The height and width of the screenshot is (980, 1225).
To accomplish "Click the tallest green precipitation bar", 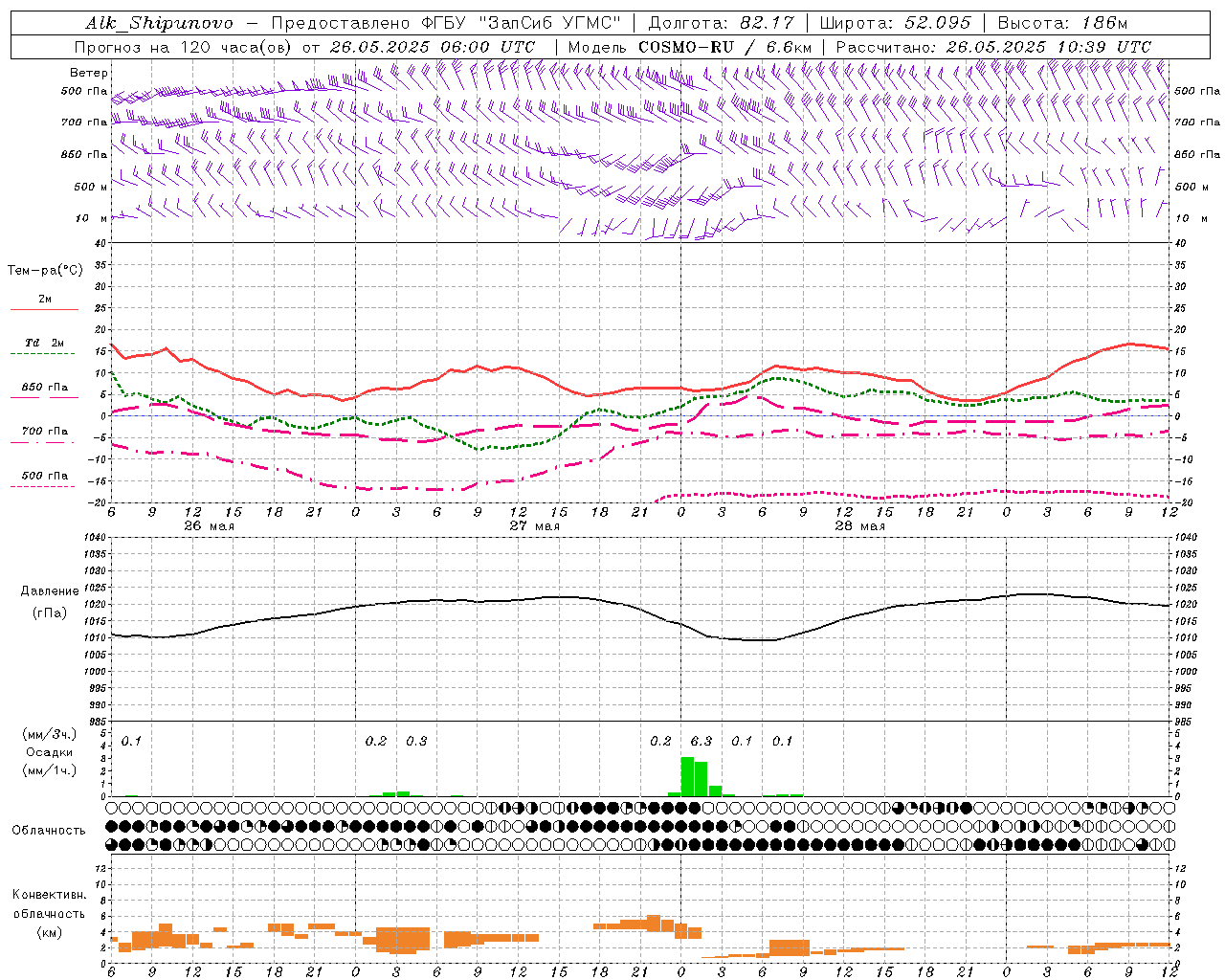I will (687, 776).
